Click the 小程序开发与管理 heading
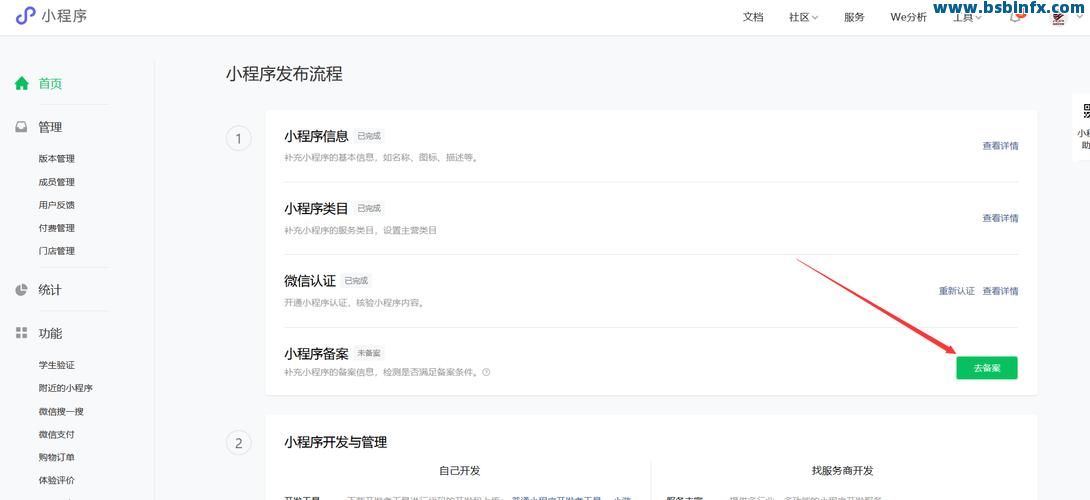Screen dimensions: 1090x500 click(x=336, y=442)
